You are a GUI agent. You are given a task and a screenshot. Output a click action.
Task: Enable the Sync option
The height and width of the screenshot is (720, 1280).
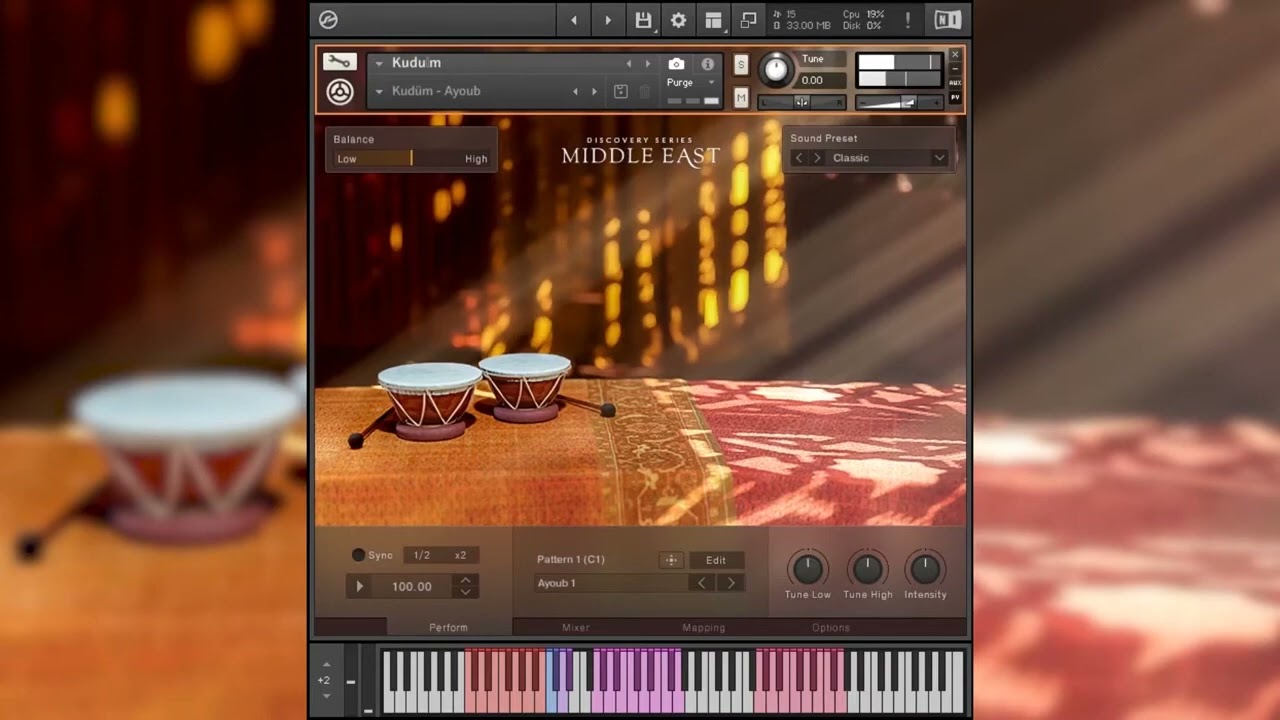358,555
